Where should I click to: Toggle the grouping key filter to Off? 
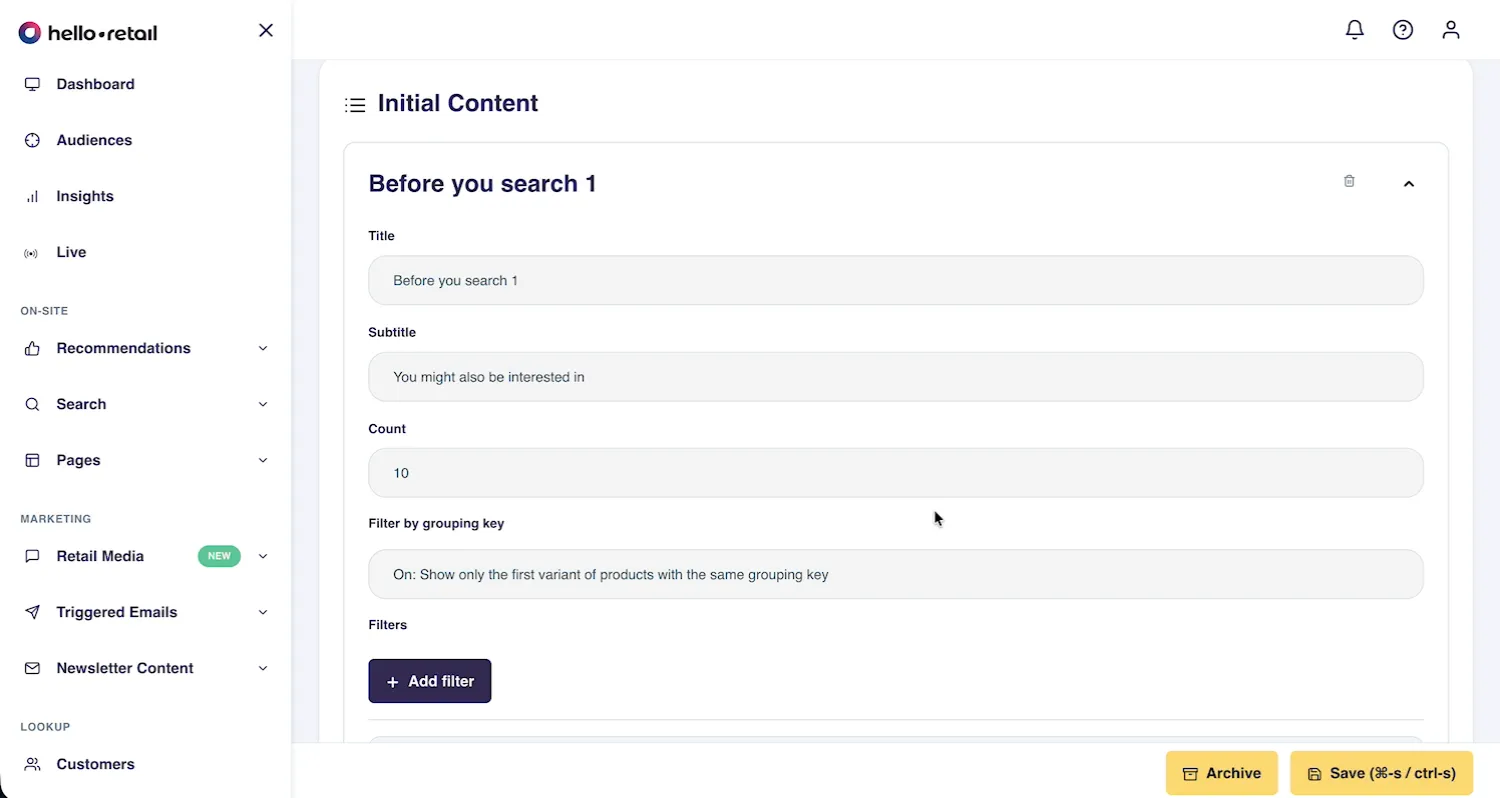click(895, 574)
